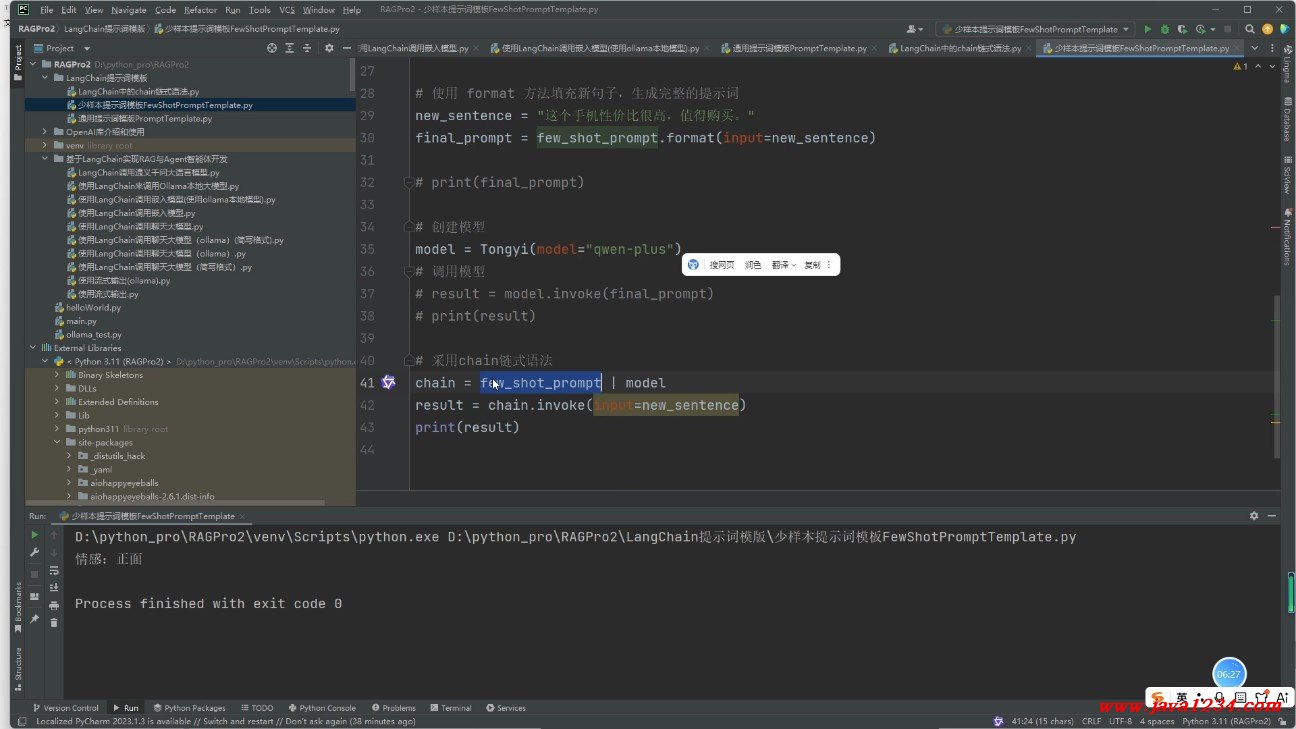Click the print icon in Run panel
Viewport: 1296px width, 729px height.
54,605
